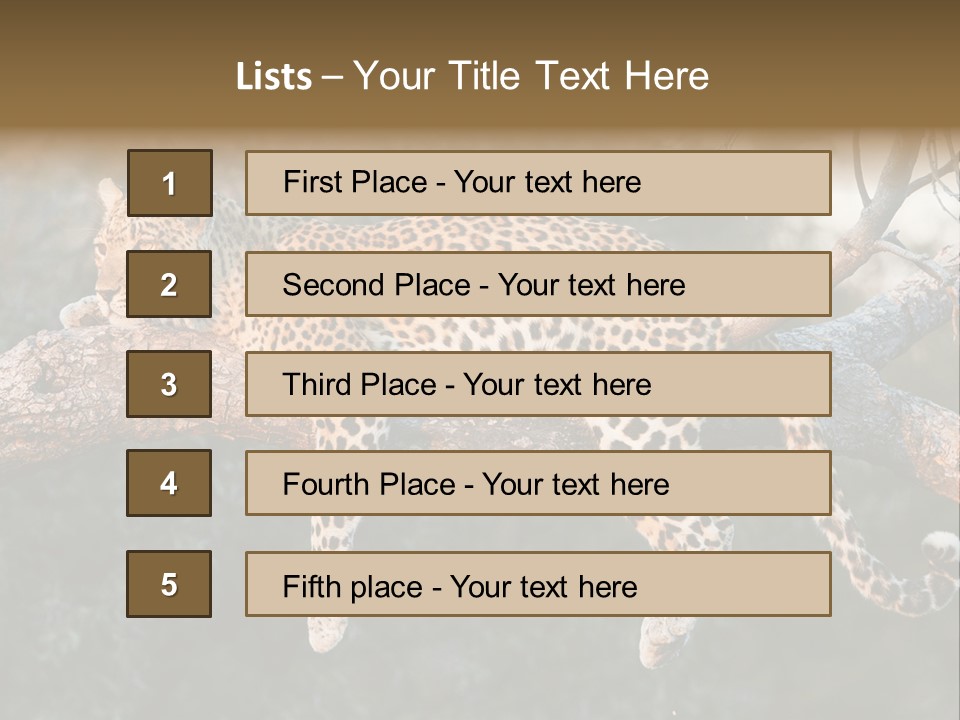The height and width of the screenshot is (720, 960).
Task: Select 'Your Title Text Here' title text
Action: [x=531, y=77]
